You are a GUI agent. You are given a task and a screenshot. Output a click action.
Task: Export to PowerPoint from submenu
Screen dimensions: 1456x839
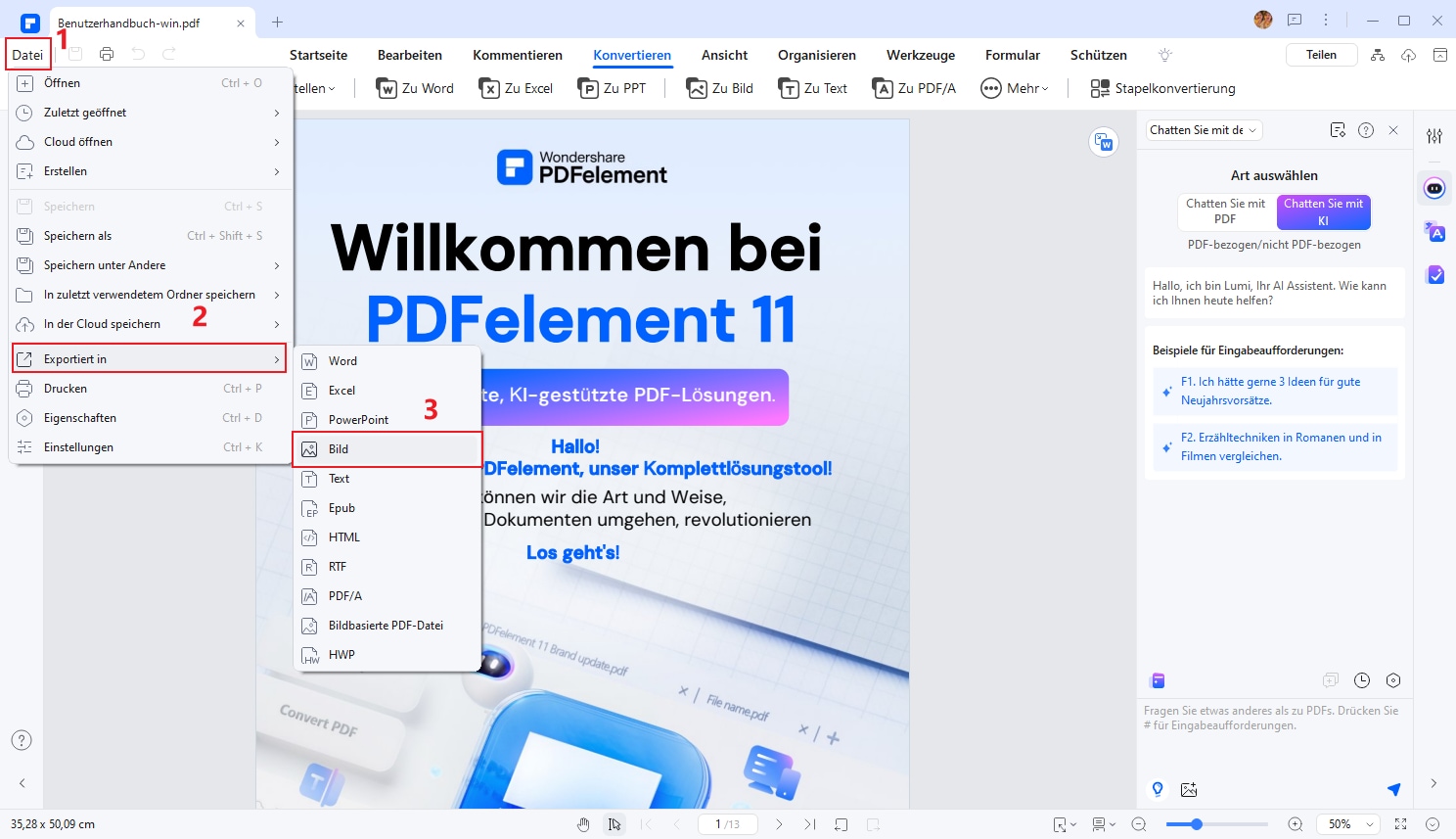387,420
